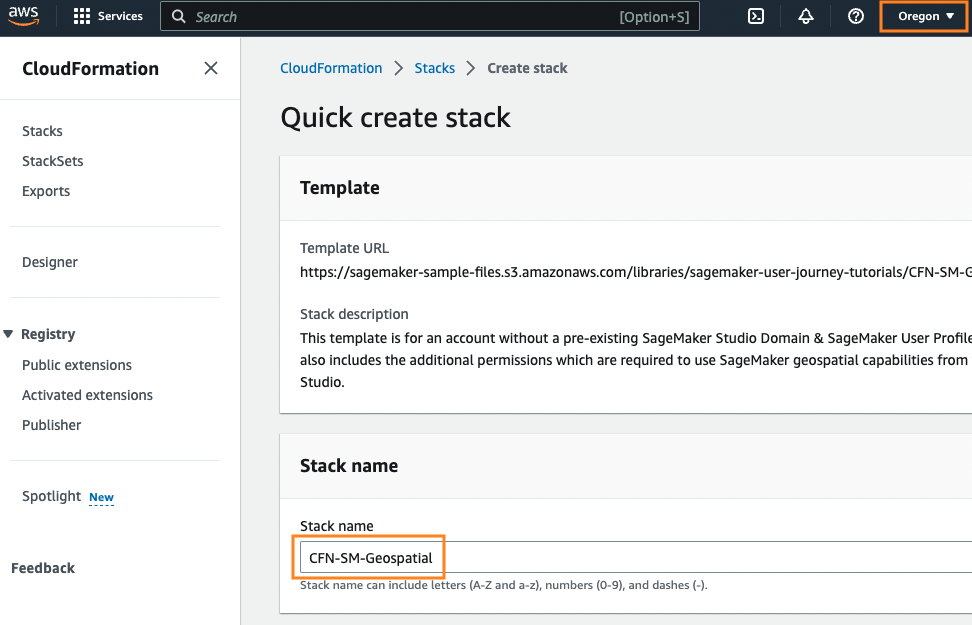
Task: Go to Stacks in sidebar
Action: click(42, 131)
